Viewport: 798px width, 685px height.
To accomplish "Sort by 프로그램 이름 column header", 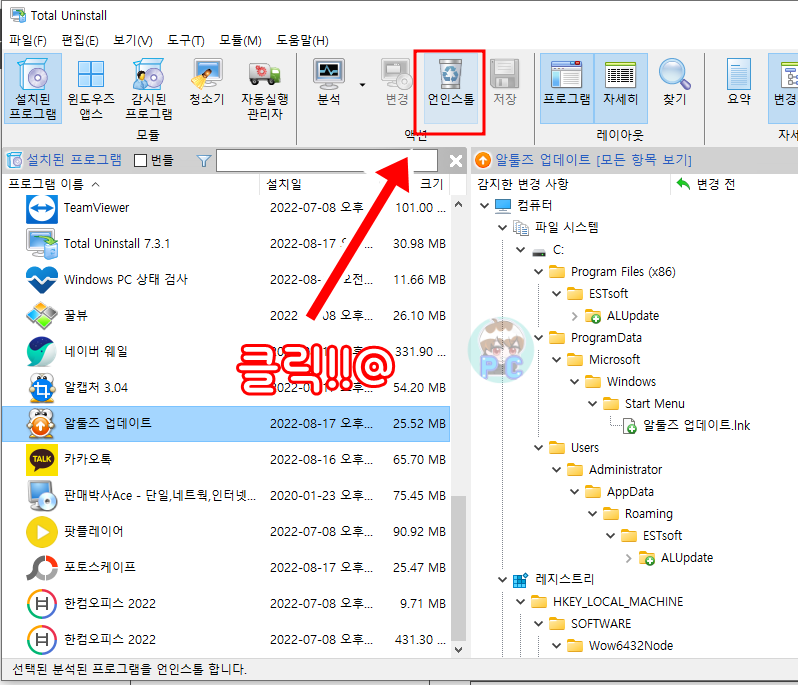I will point(131,184).
